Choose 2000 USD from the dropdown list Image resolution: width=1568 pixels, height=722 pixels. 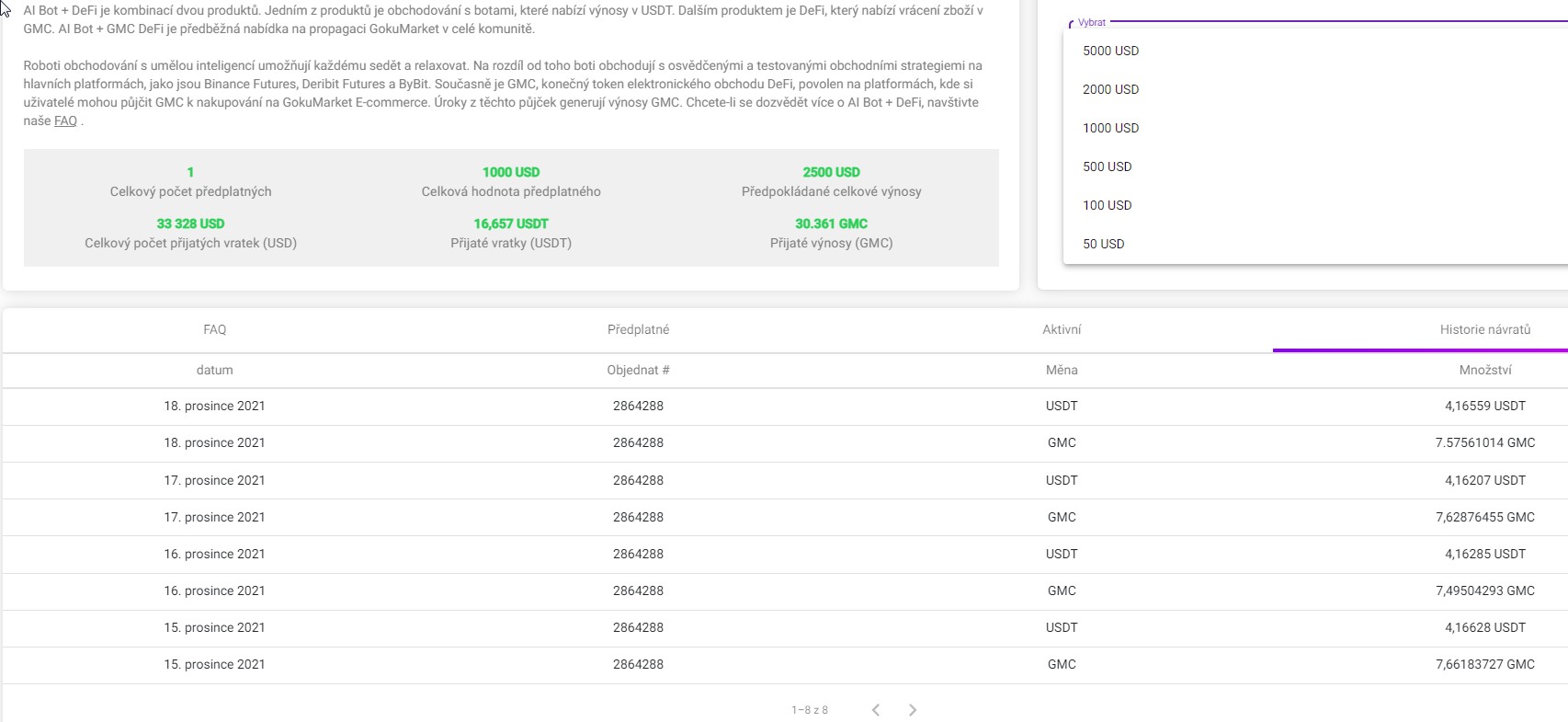tap(1110, 89)
